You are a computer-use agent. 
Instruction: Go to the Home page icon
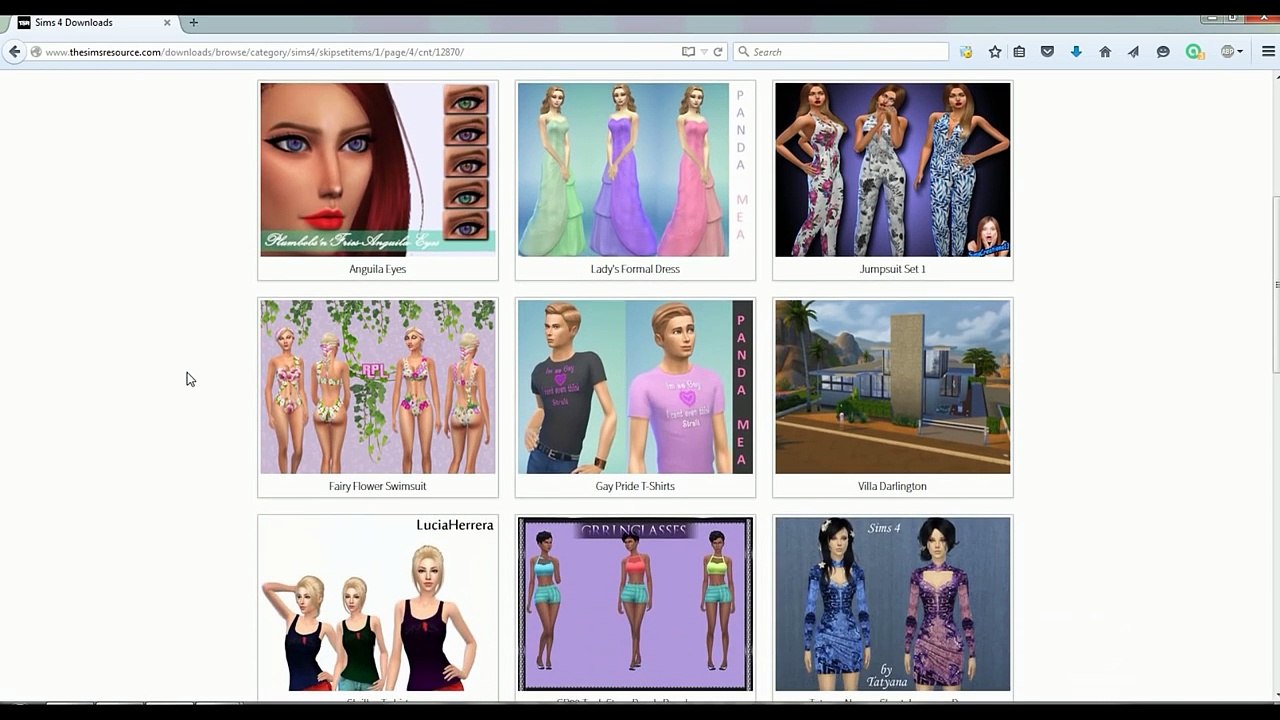pos(1105,52)
